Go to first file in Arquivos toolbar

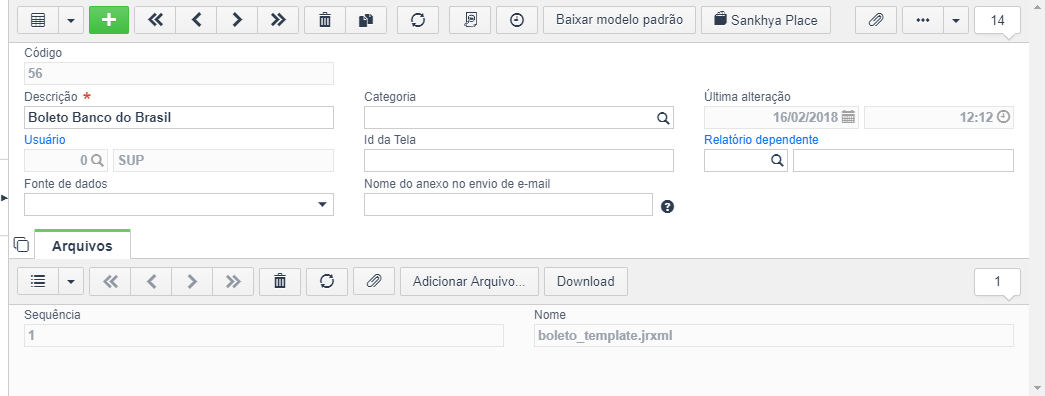(x=110, y=281)
